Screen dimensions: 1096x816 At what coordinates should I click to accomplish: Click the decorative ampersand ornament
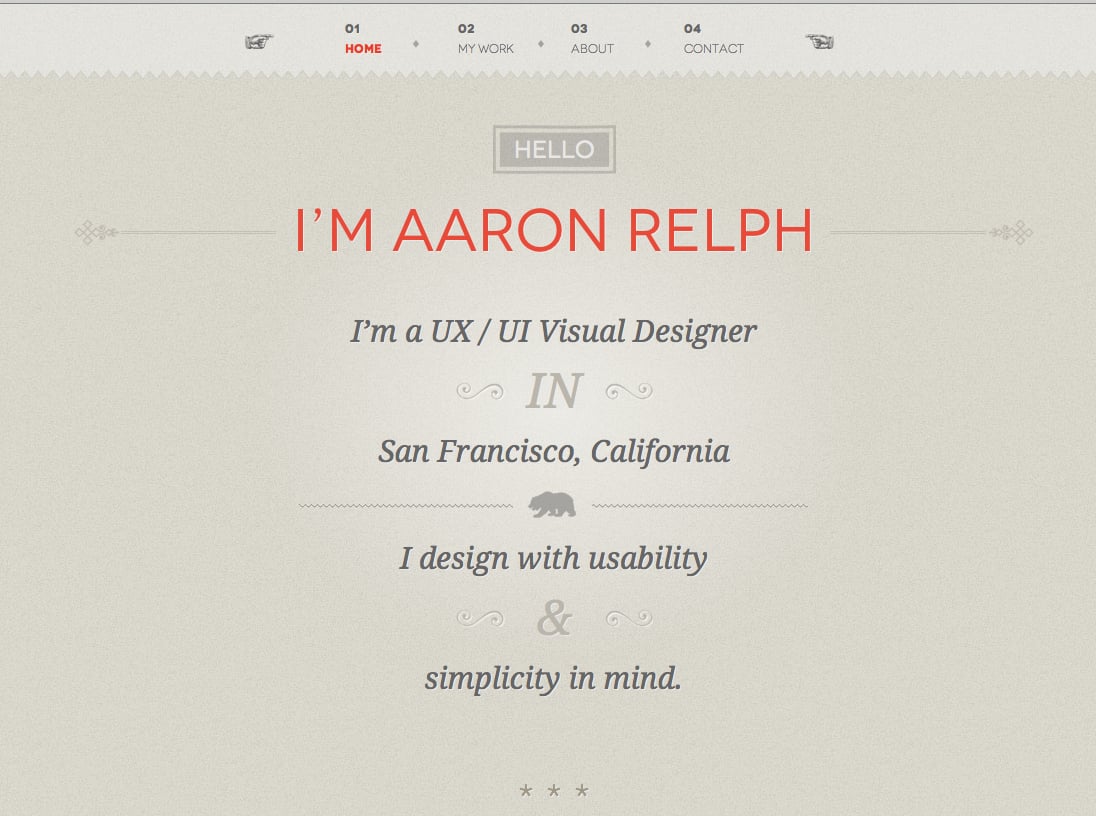pos(553,617)
